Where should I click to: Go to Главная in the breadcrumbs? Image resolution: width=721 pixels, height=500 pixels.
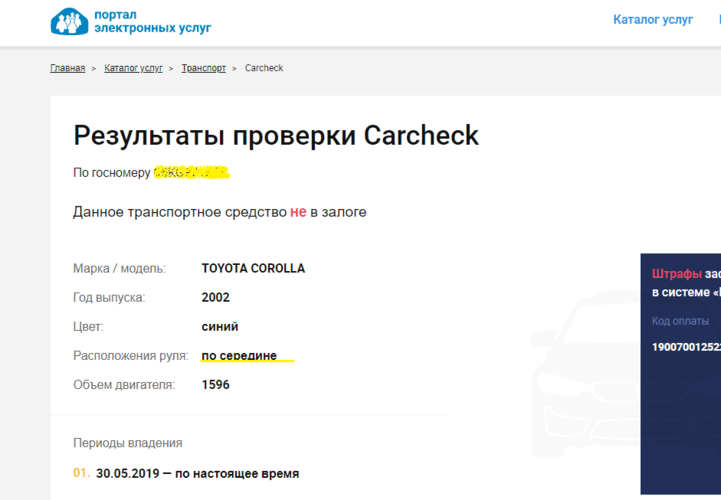pyautogui.click(x=67, y=68)
